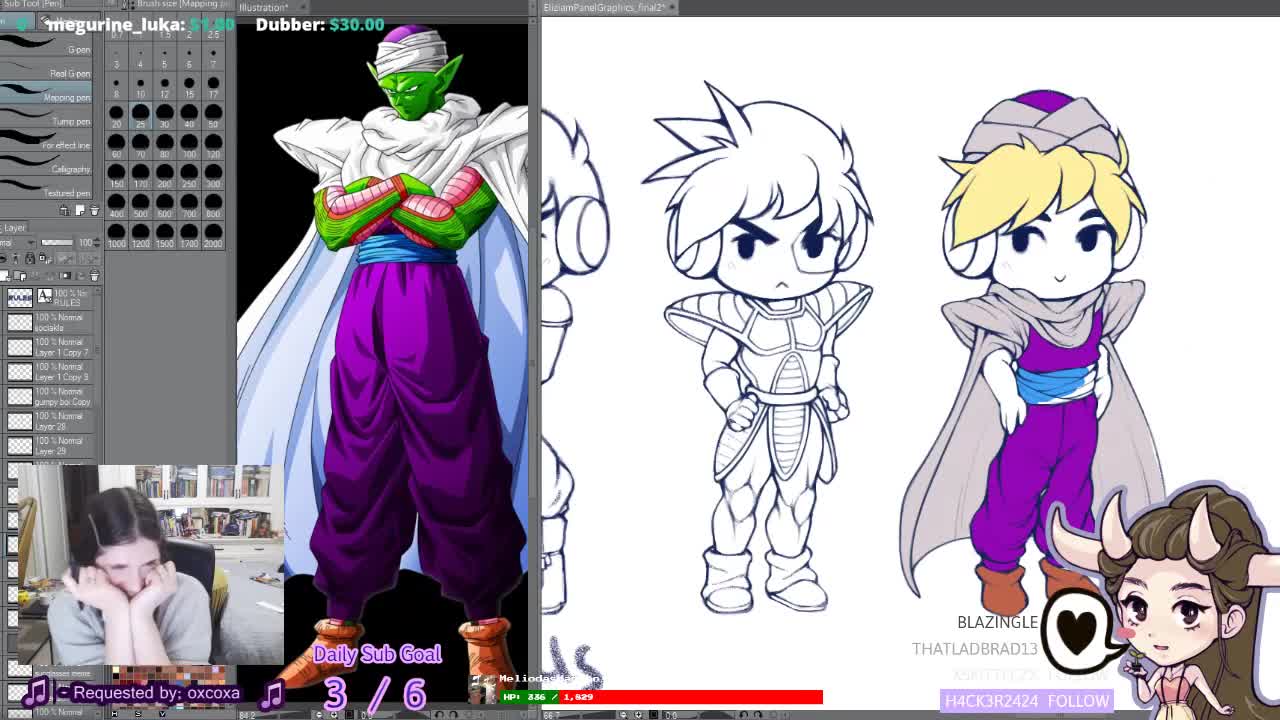Select the Layer 29 layer
This screenshot has height=720, width=1280.
[50, 446]
